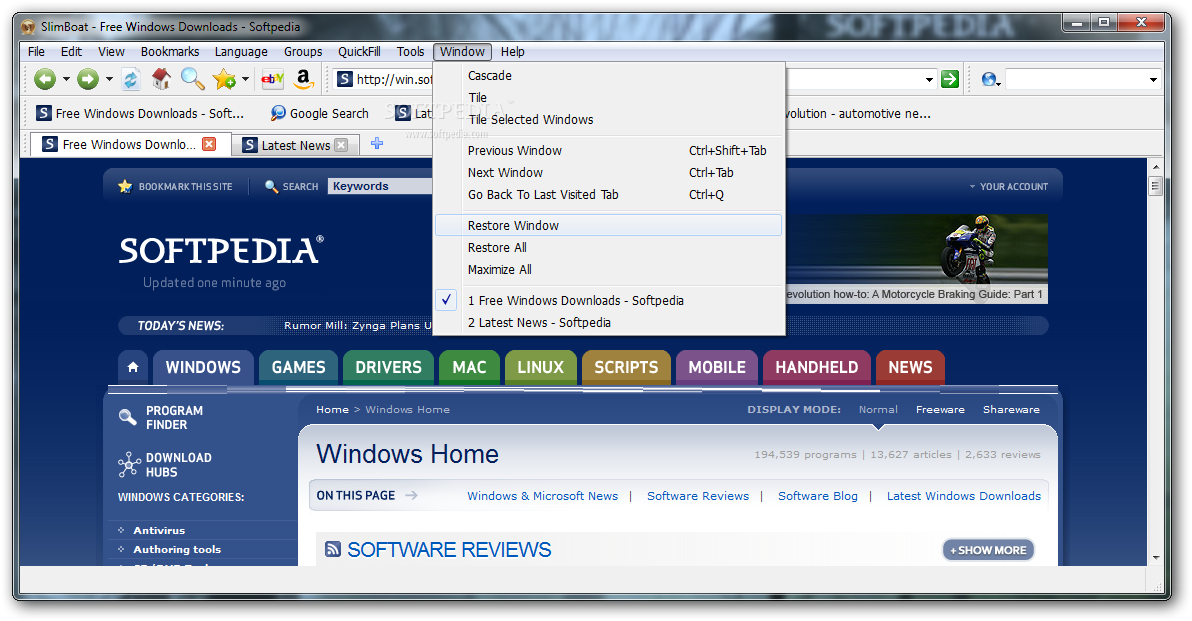Expand the Your Account dropdown

point(1009,186)
